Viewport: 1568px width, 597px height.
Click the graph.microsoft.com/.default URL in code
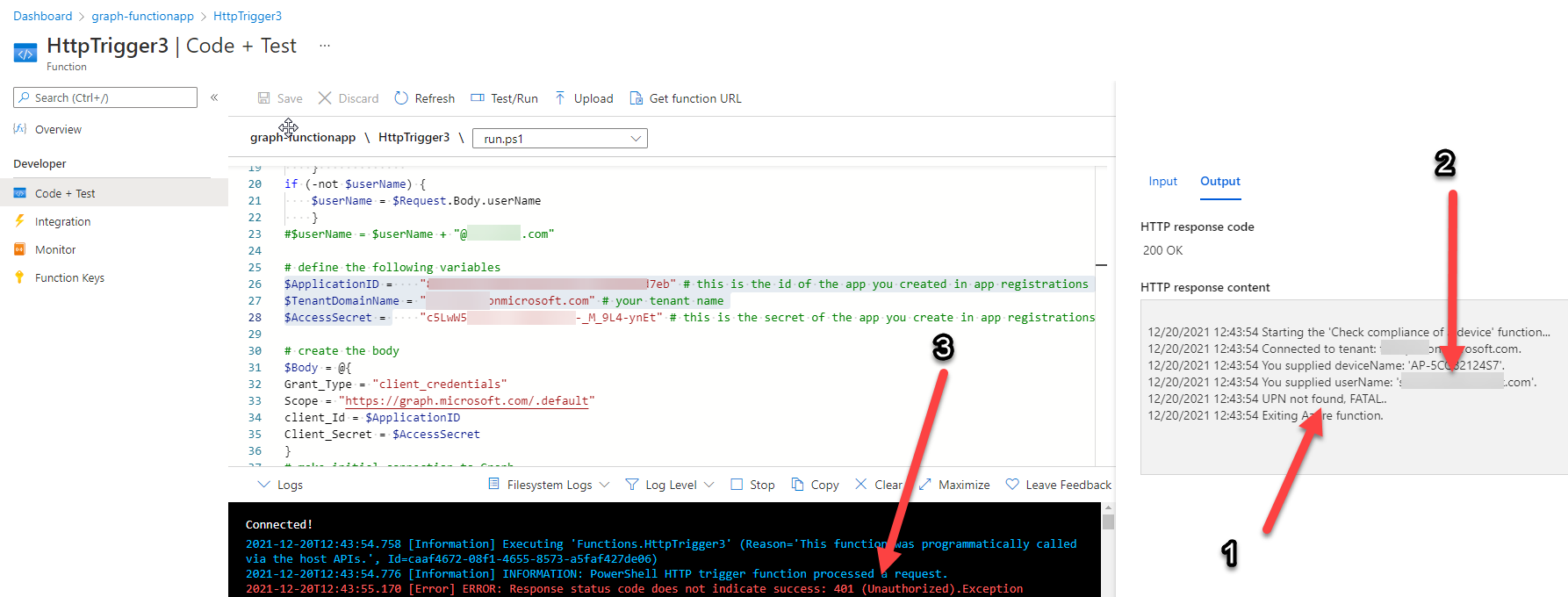click(466, 401)
